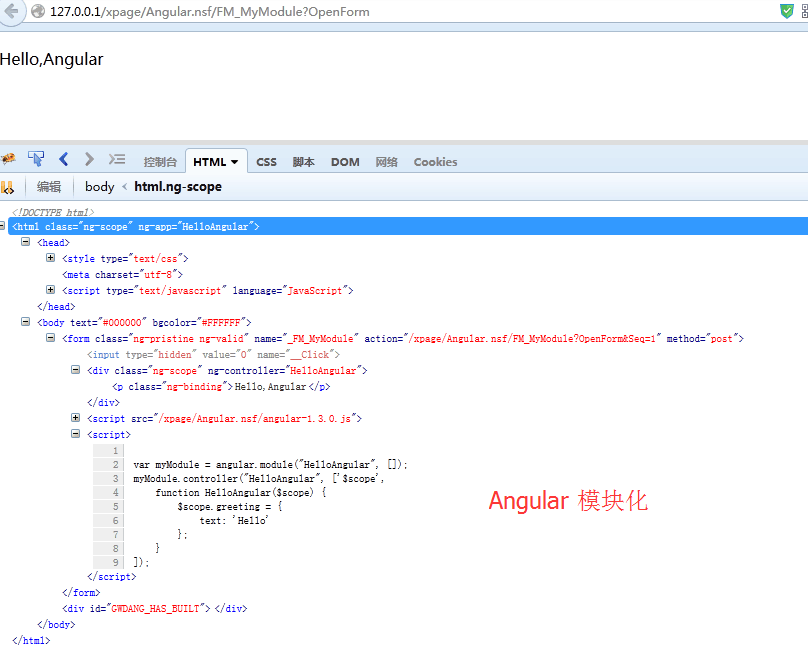Open the HTML tab dropdown arrow
808x653 pixels.
pyautogui.click(x=235, y=162)
